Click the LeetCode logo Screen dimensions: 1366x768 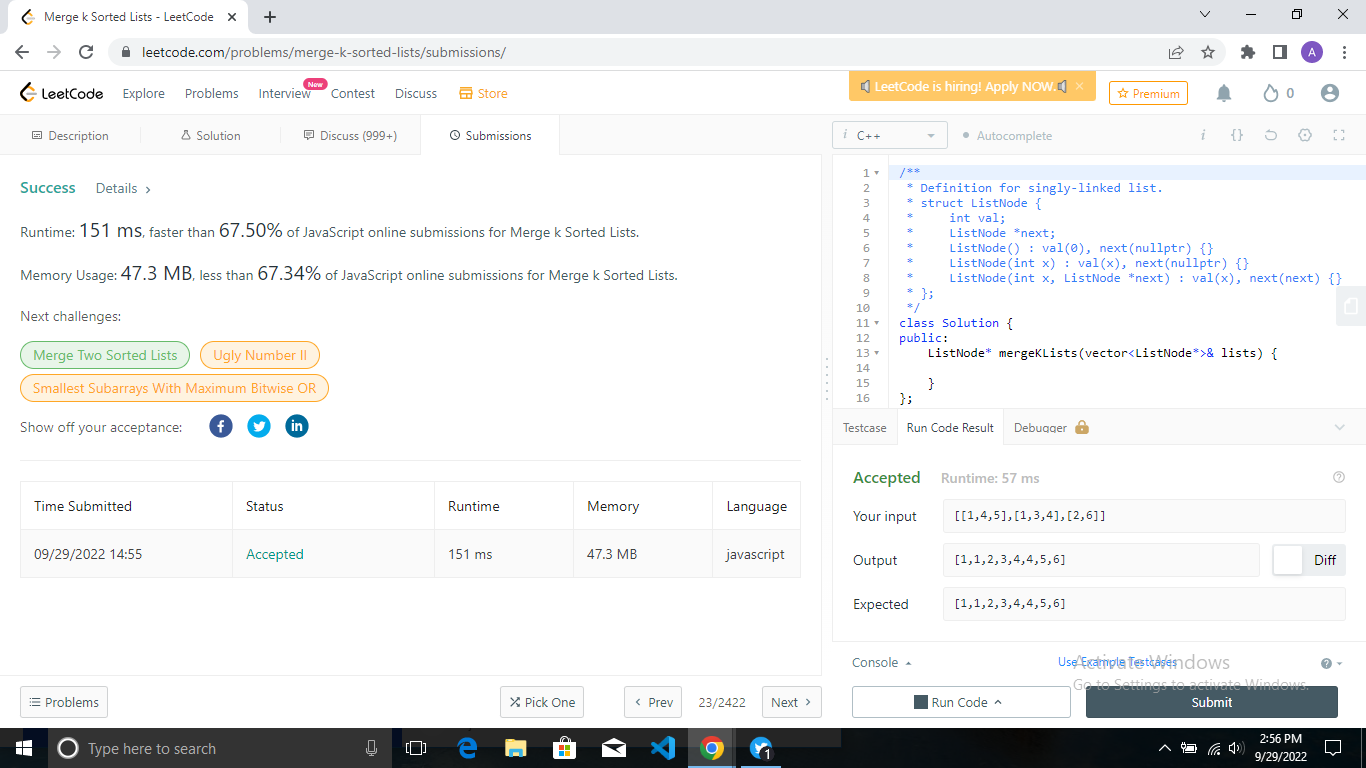pyautogui.click(x=62, y=93)
